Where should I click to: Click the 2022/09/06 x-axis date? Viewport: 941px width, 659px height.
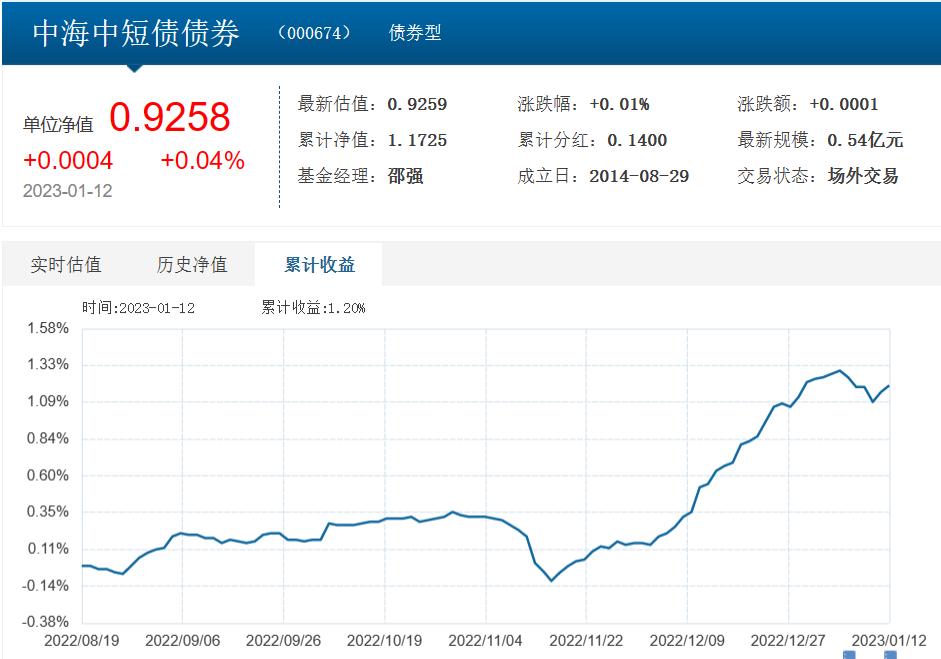(182, 640)
